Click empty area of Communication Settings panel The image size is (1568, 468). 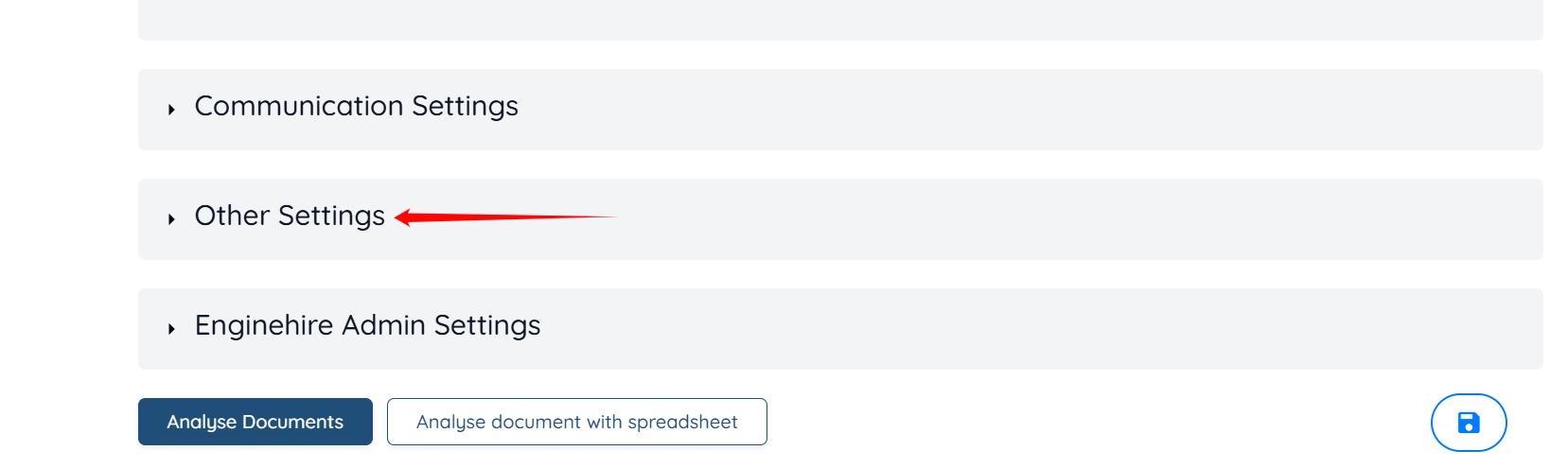coord(1041,110)
